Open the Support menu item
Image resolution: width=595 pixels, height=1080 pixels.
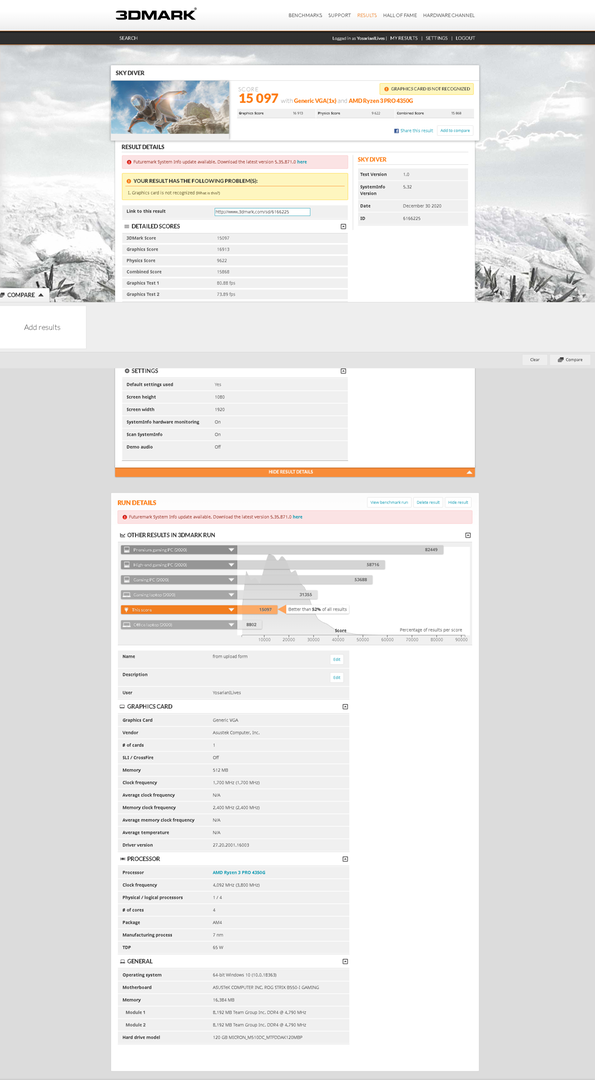click(x=340, y=15)
